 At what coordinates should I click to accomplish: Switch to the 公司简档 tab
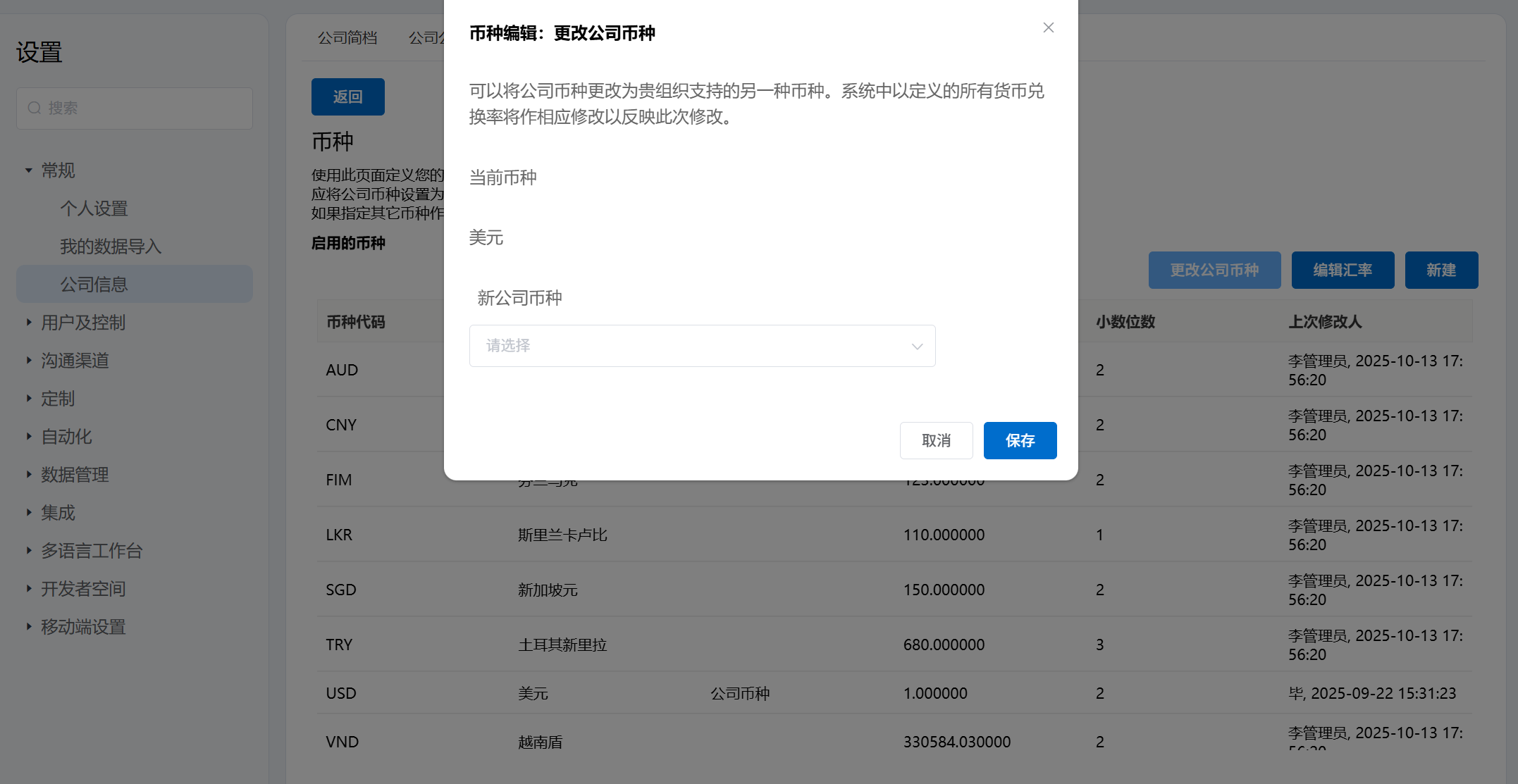click(x=347, y=37)
